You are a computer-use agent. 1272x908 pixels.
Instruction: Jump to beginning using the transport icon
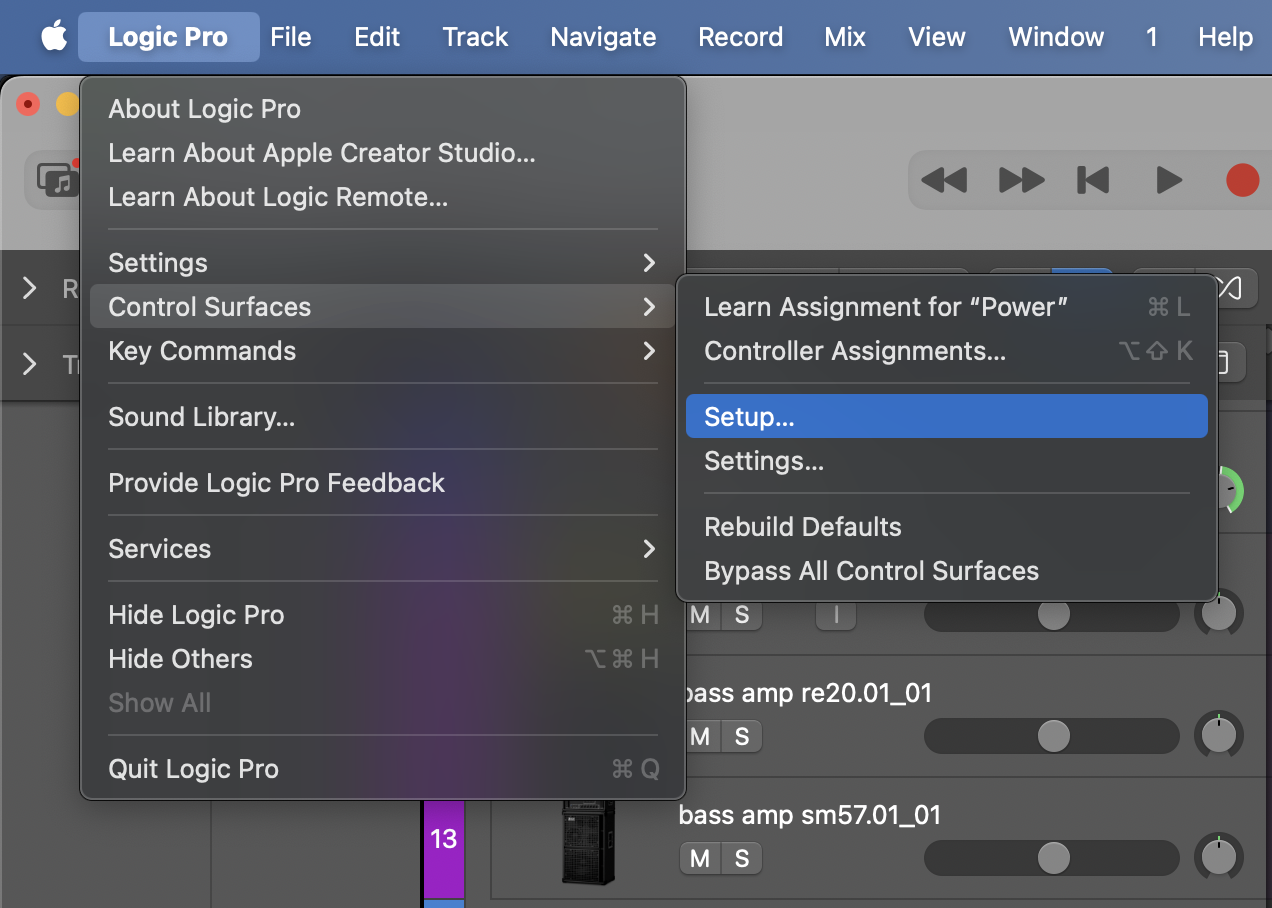[x=1093, y=180]
